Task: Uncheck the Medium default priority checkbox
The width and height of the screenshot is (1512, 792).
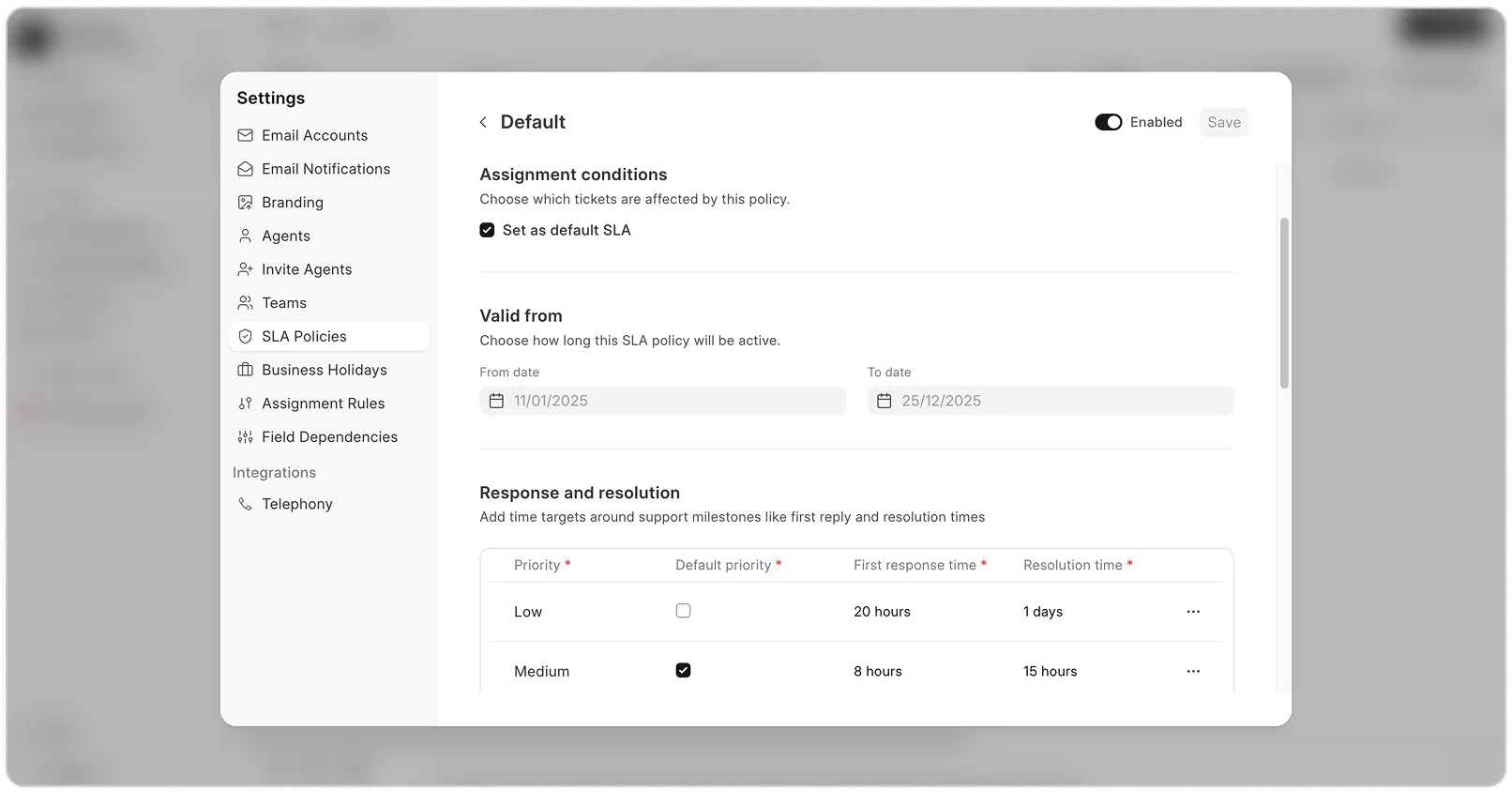Action: (683, 670)
